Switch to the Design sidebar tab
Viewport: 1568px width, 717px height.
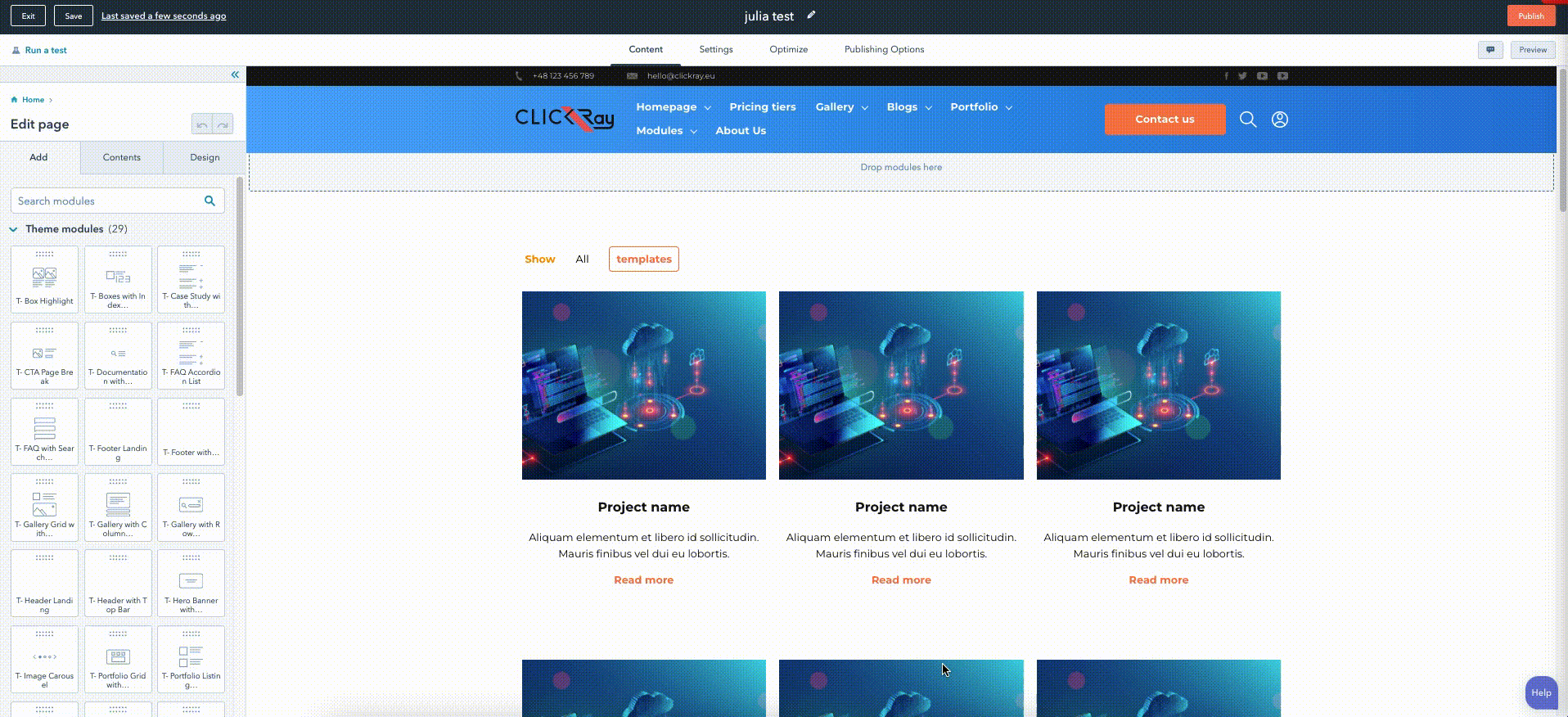tap(205, 157)
